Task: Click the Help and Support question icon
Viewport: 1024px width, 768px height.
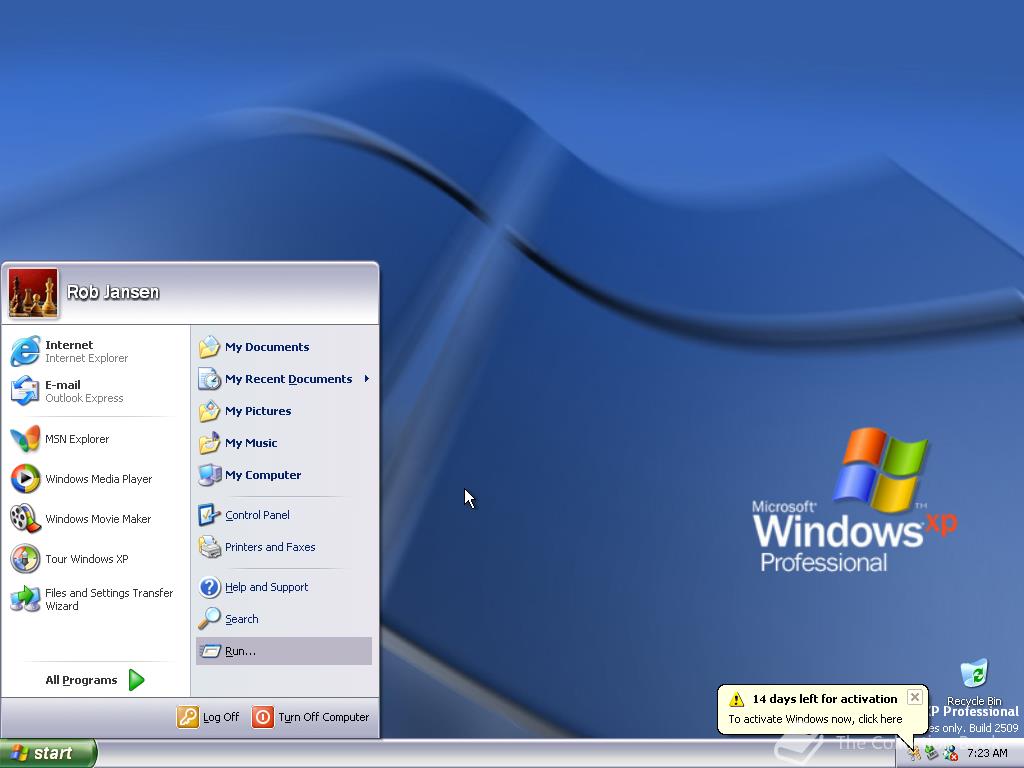Action: pos(210,587)
